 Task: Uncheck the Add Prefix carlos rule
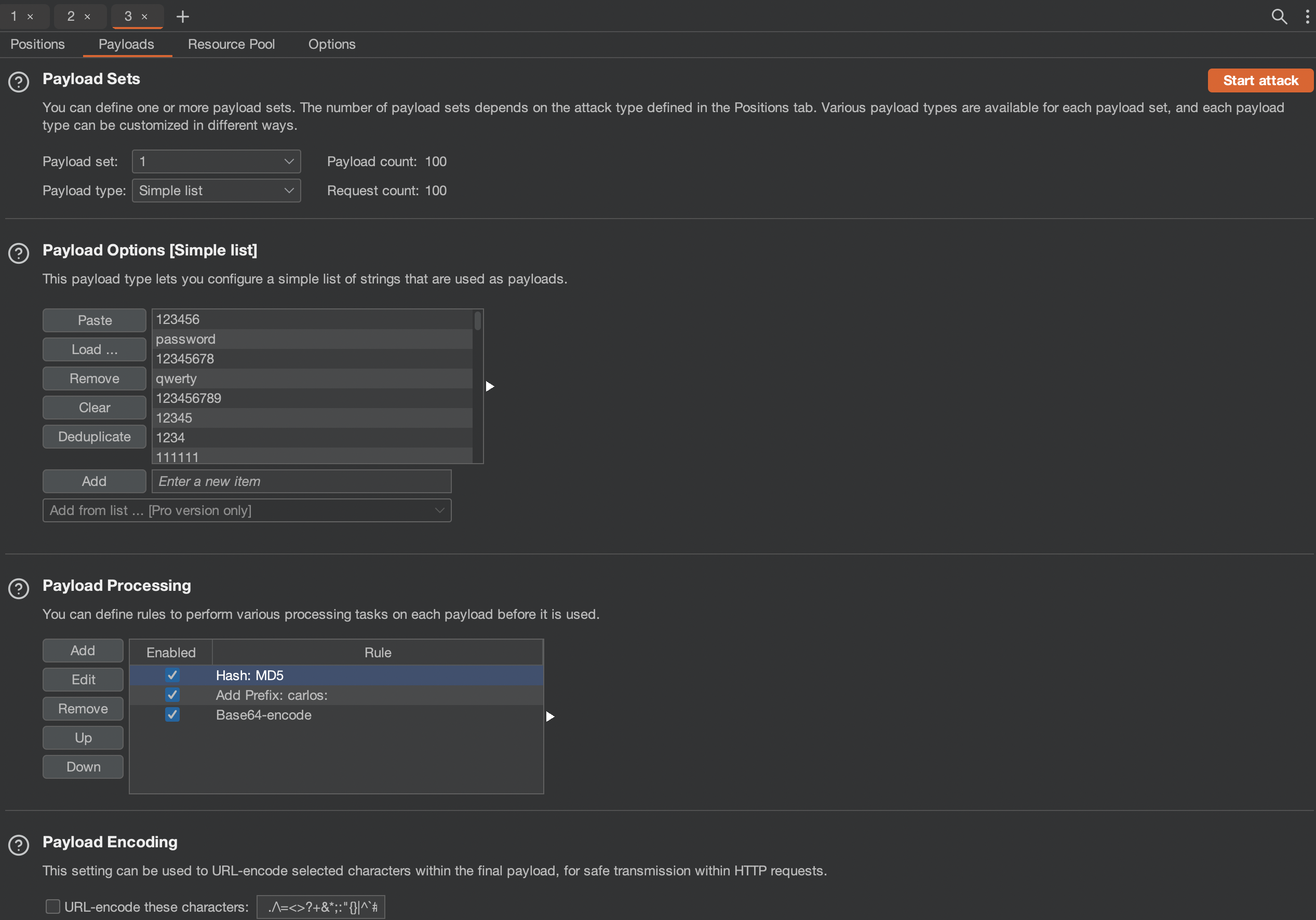[x=172, y=695]
